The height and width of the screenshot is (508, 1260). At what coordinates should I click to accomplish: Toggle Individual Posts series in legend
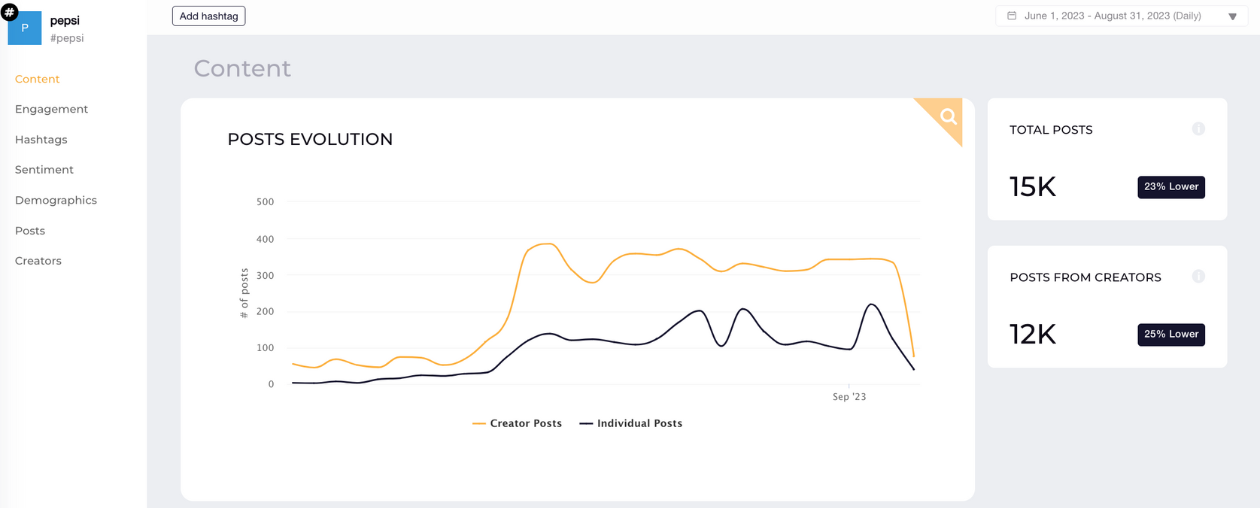tap(631, 424)
